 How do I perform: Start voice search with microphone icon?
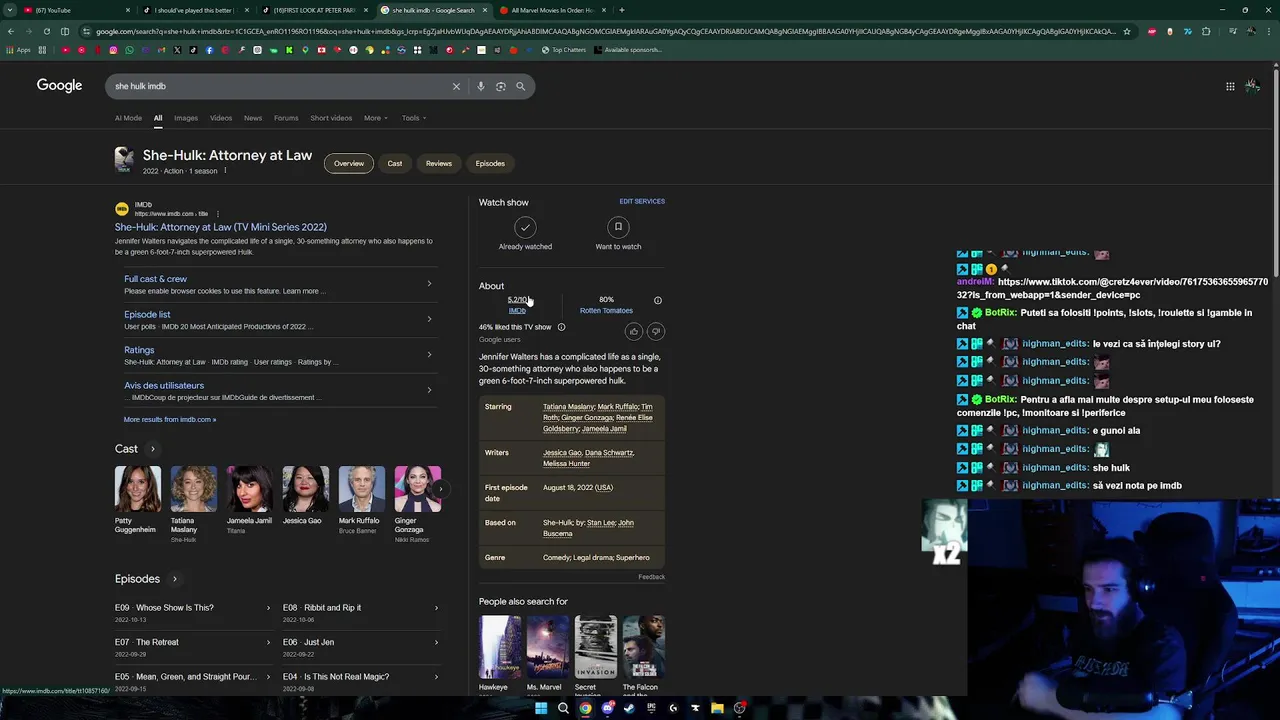[481, 86]
